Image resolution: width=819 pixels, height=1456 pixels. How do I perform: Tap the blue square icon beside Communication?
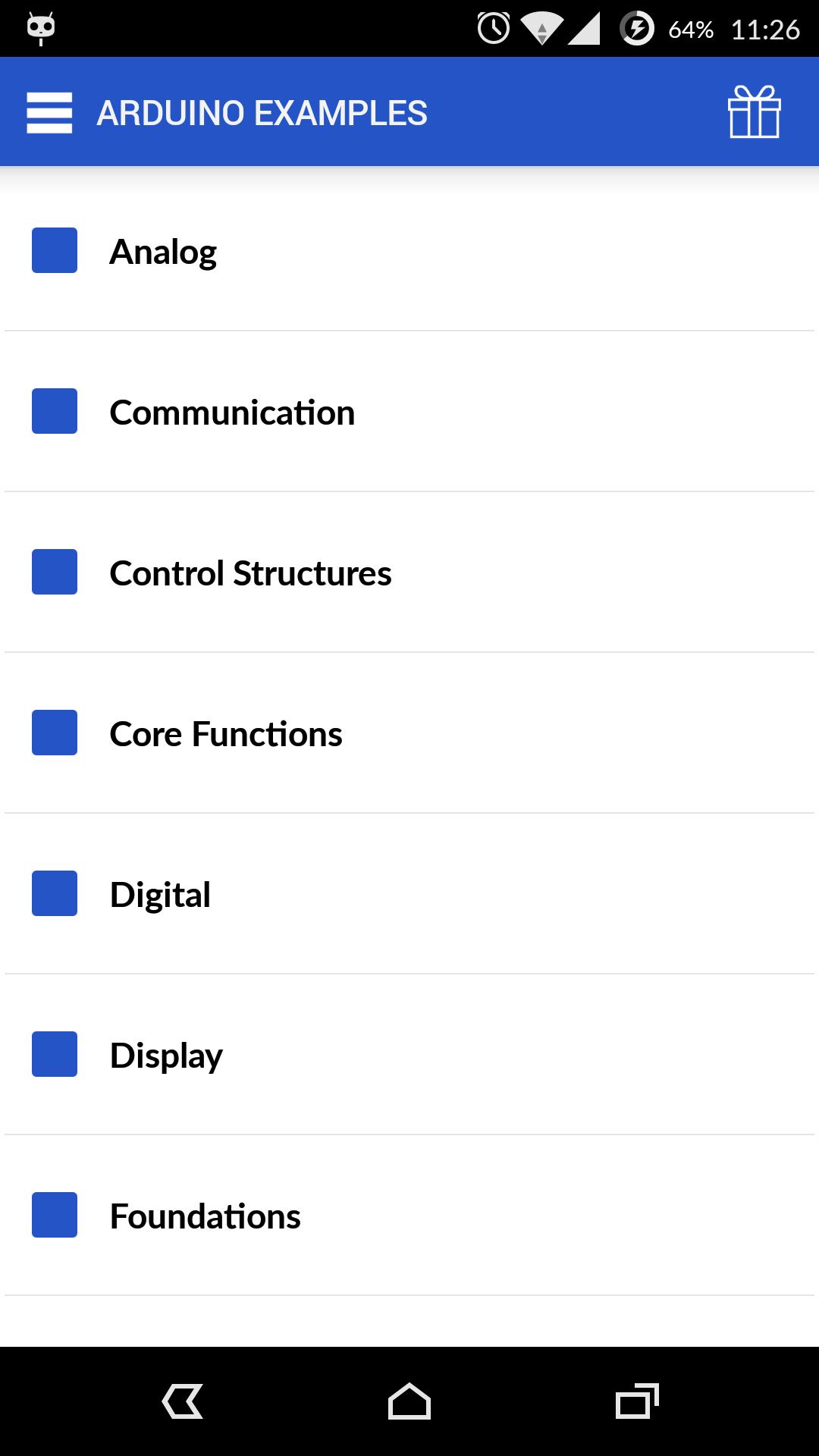[54, 412]
